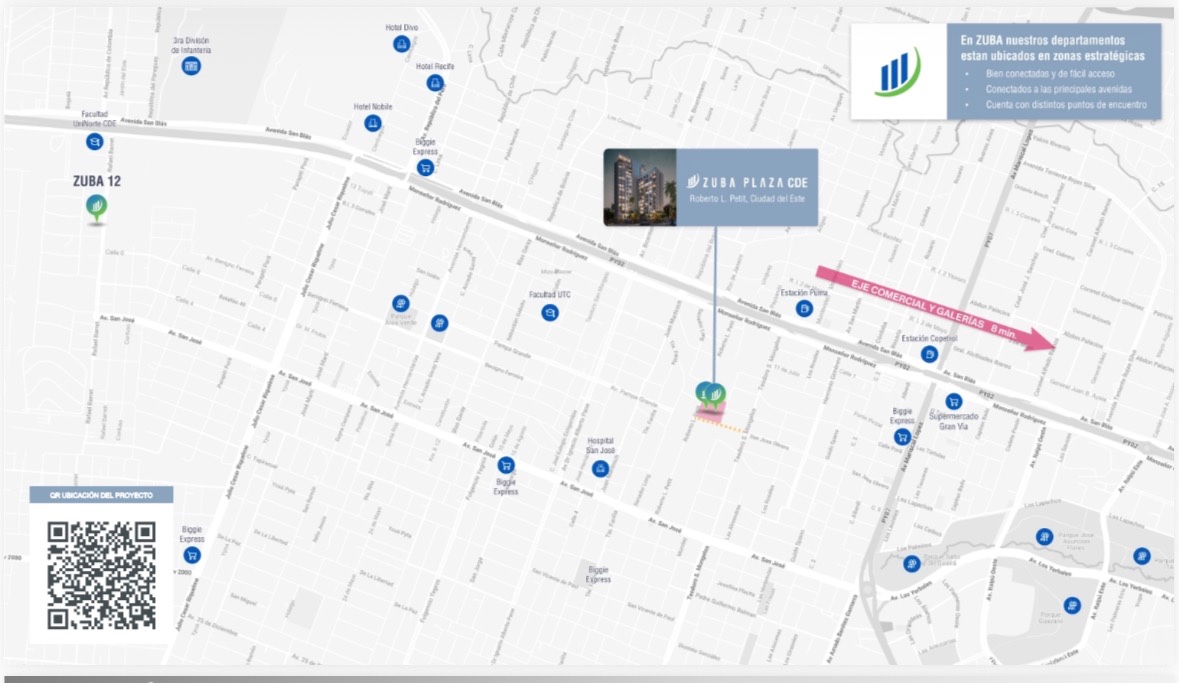
Task: Click Biggie Express cart icon below Hotel Nobile
Action: click(x=425, y=168)
